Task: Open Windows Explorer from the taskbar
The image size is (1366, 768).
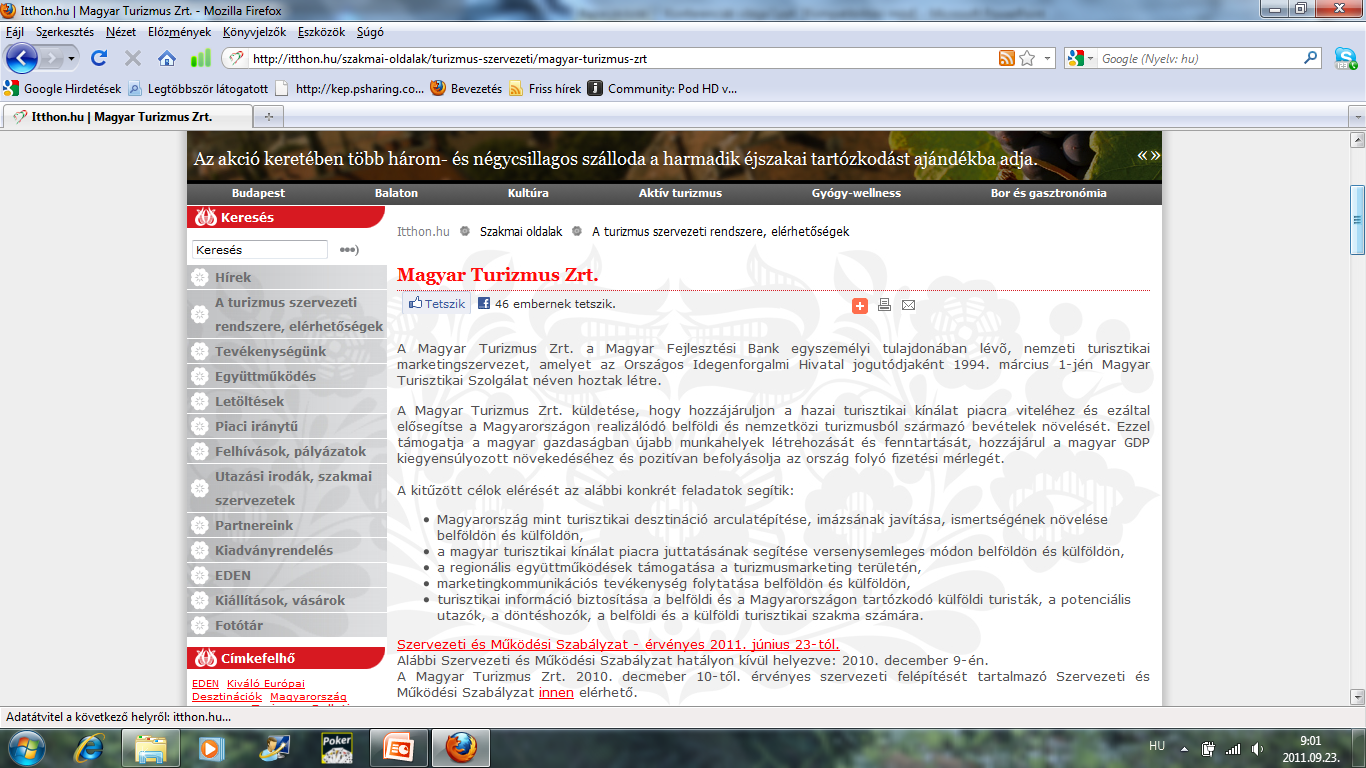Action: [x=151, y=747]
